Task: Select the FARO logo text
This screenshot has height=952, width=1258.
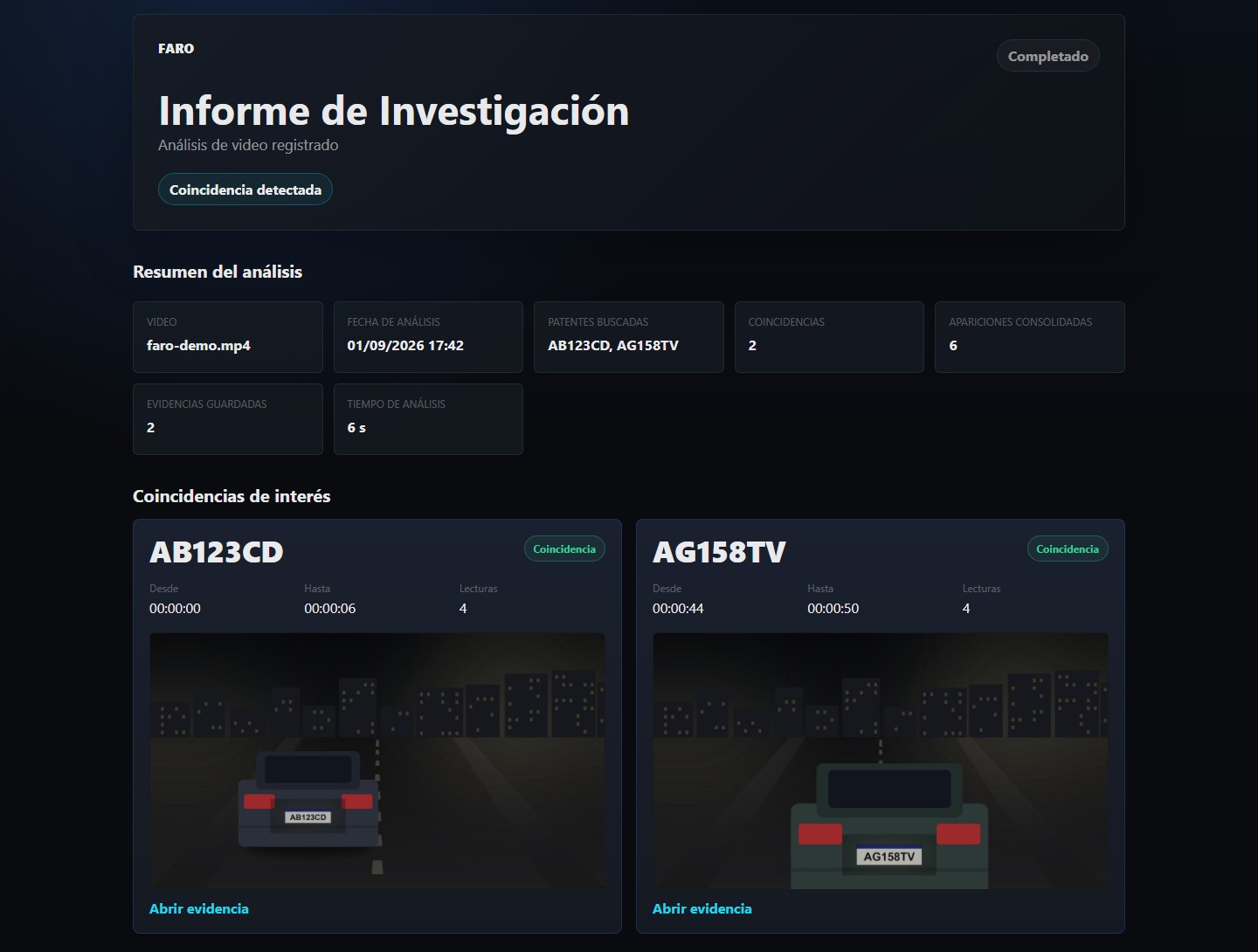Action: tap(176, 48)
